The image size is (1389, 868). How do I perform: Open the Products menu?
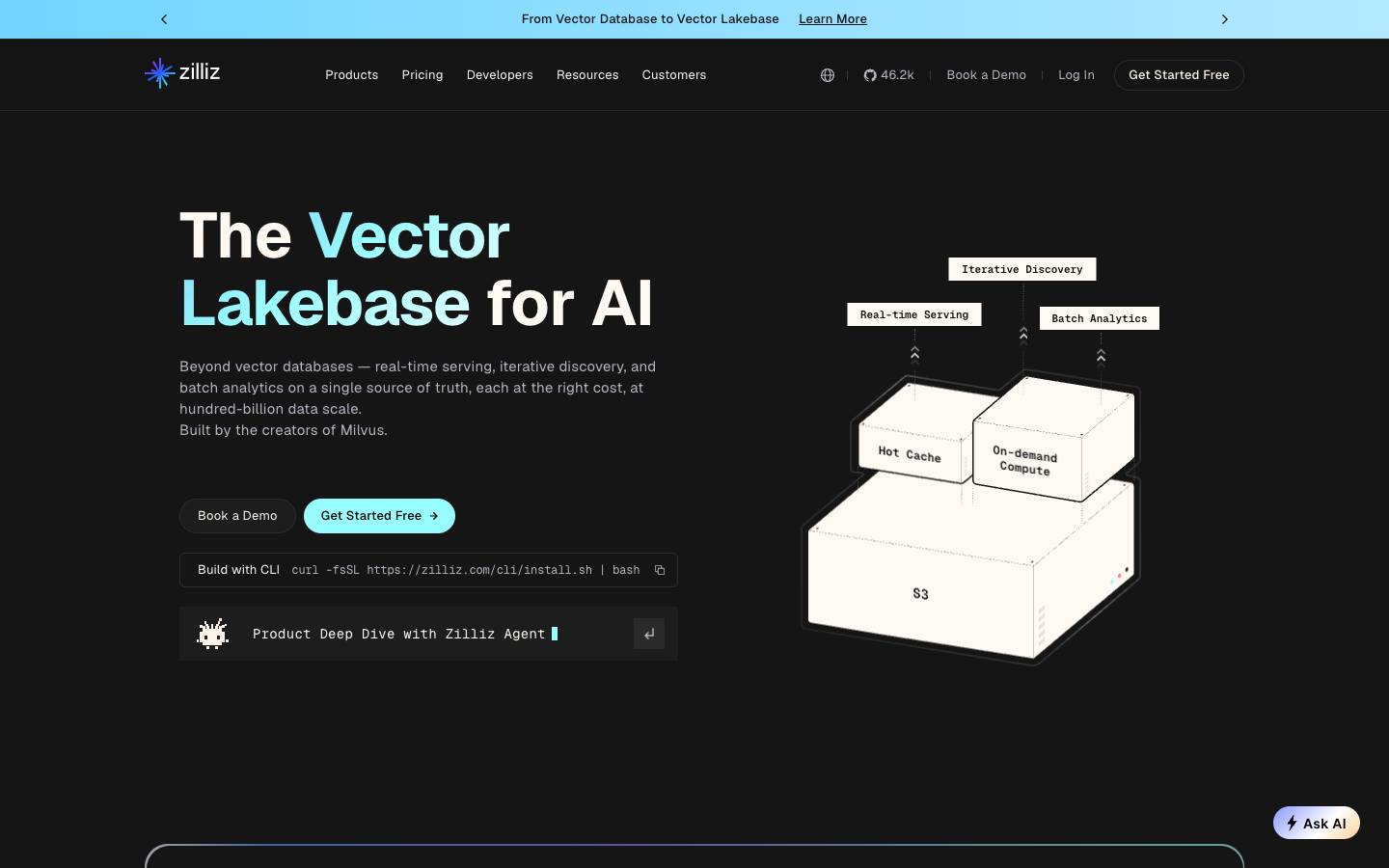[x=351, y=75]
